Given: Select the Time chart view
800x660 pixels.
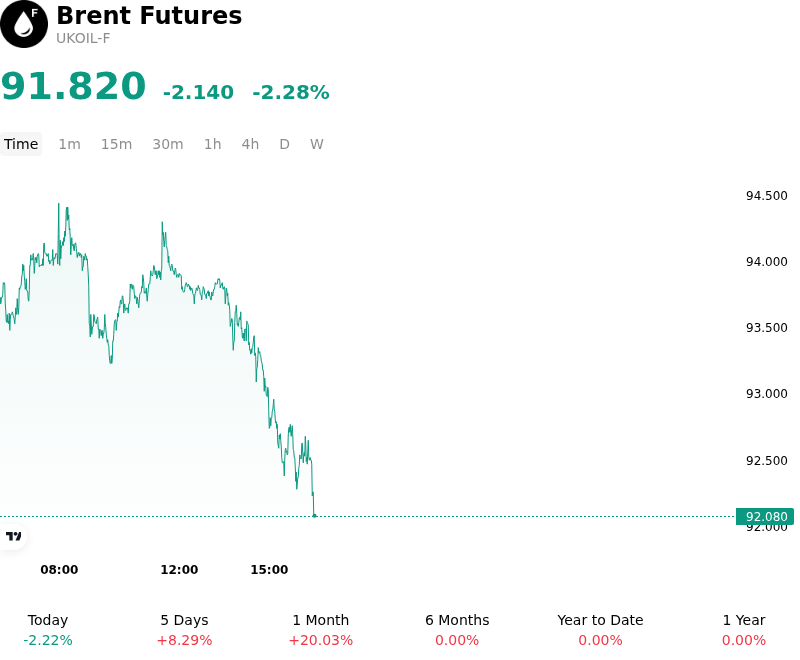Looking at the screenshot, I should coord(21,144).
